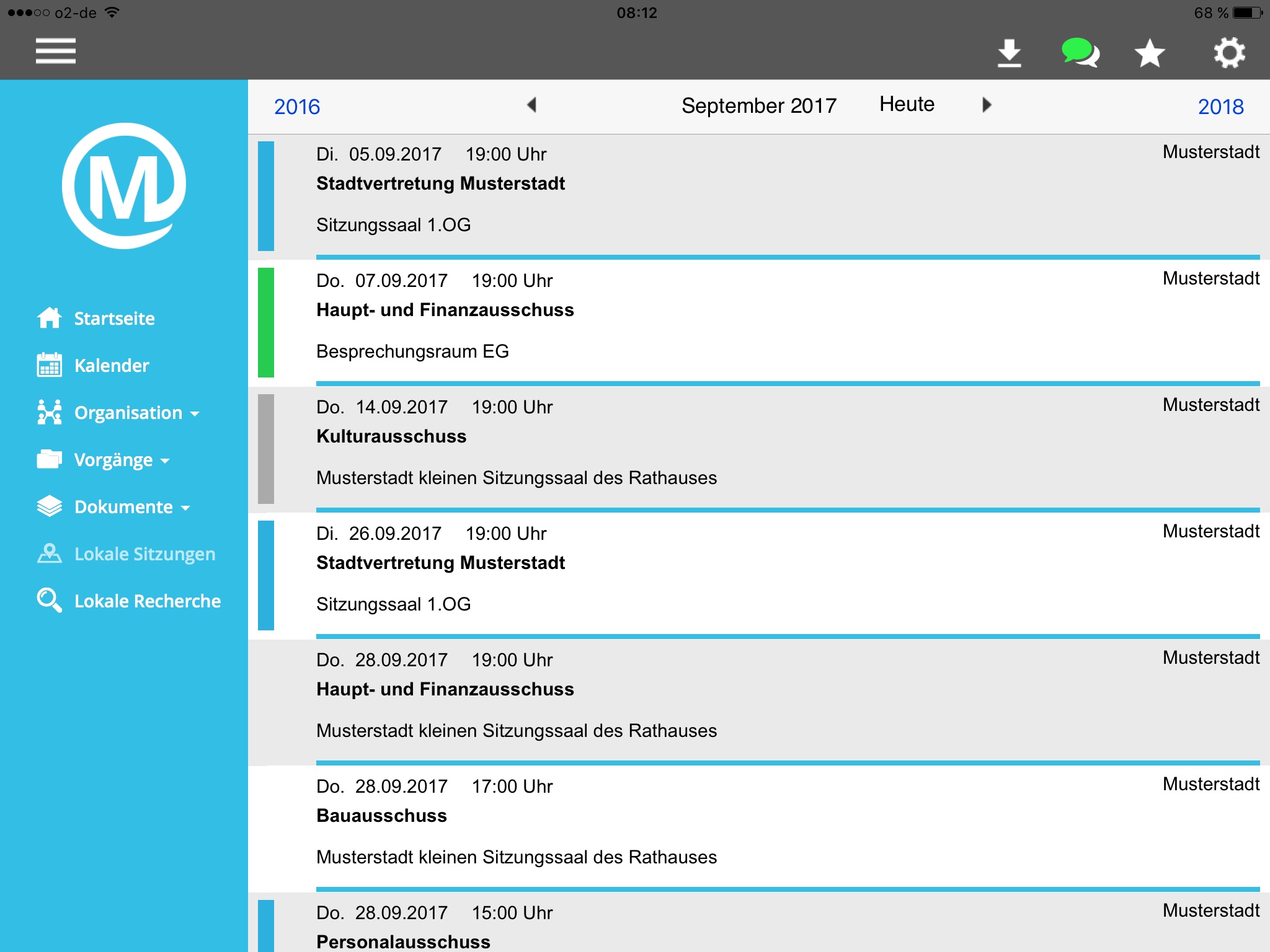Tap date Do. 28.09.2017 17:00 Uhr
1270x952 pixels.
(x=434, y=787)
